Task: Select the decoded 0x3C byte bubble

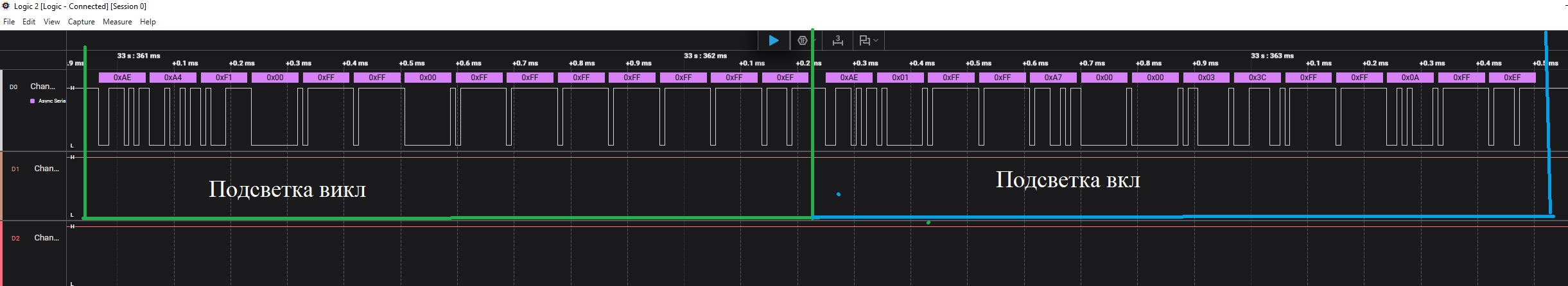Action: click(x=1257, y=78)
